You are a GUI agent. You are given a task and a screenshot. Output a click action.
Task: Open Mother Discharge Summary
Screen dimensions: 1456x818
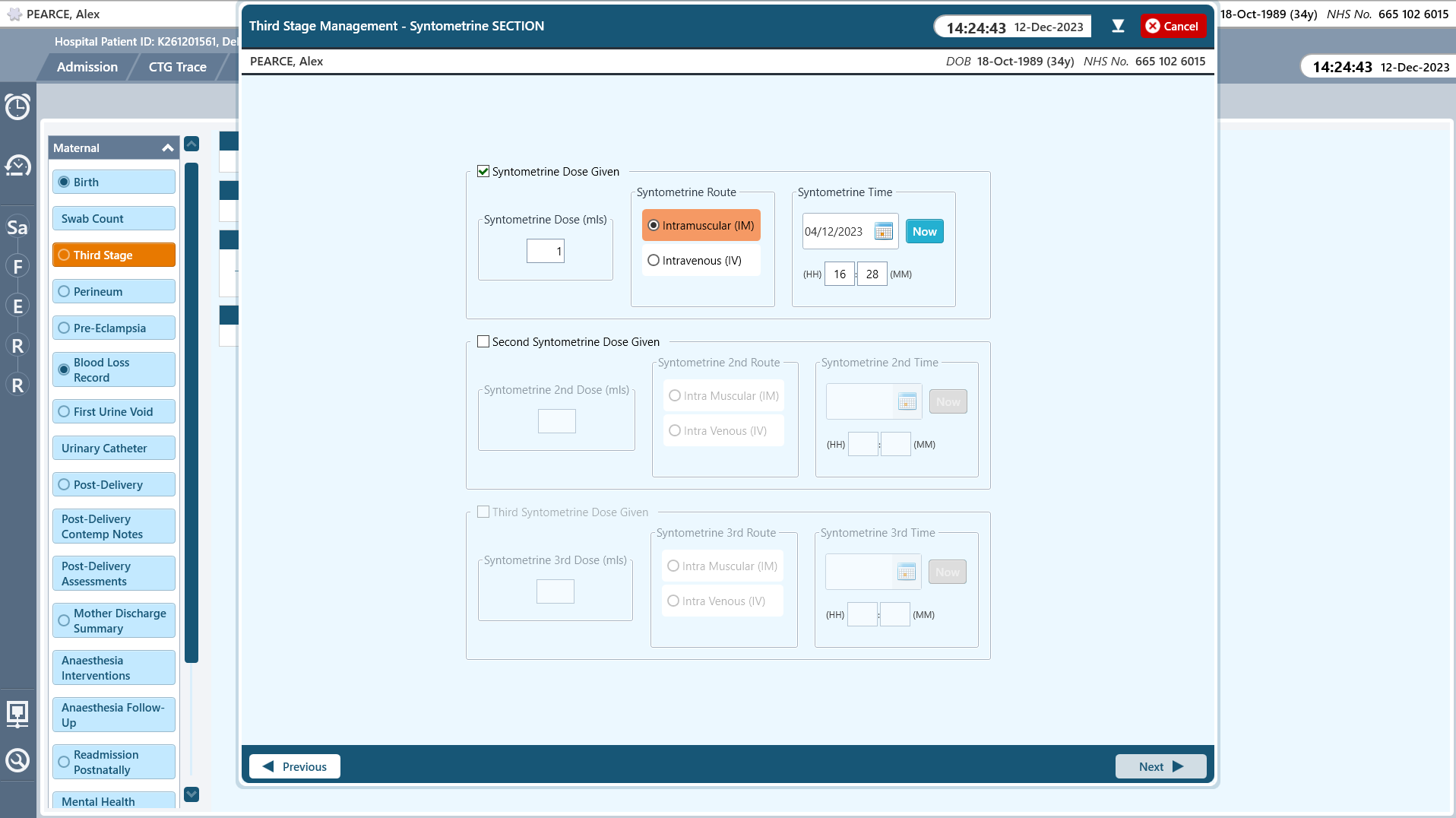tap(114, 621)
